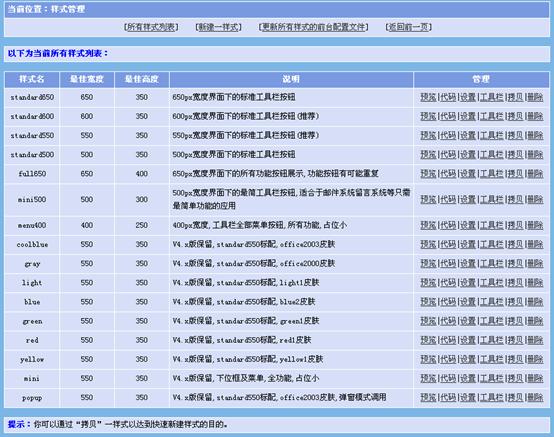This screenshot has width=554, height=437.
Task: Open the 所有样式列表 link
Action: click(x=151, y=27)
